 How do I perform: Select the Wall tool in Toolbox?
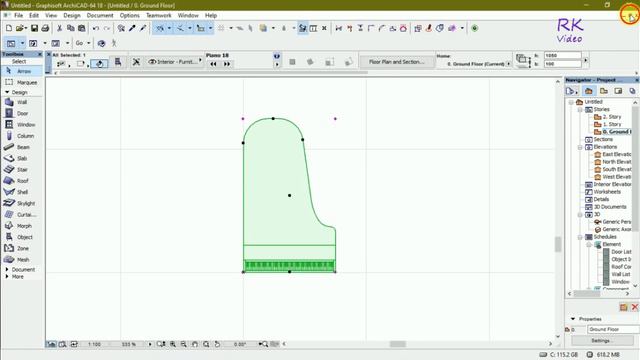click(22, 102)
